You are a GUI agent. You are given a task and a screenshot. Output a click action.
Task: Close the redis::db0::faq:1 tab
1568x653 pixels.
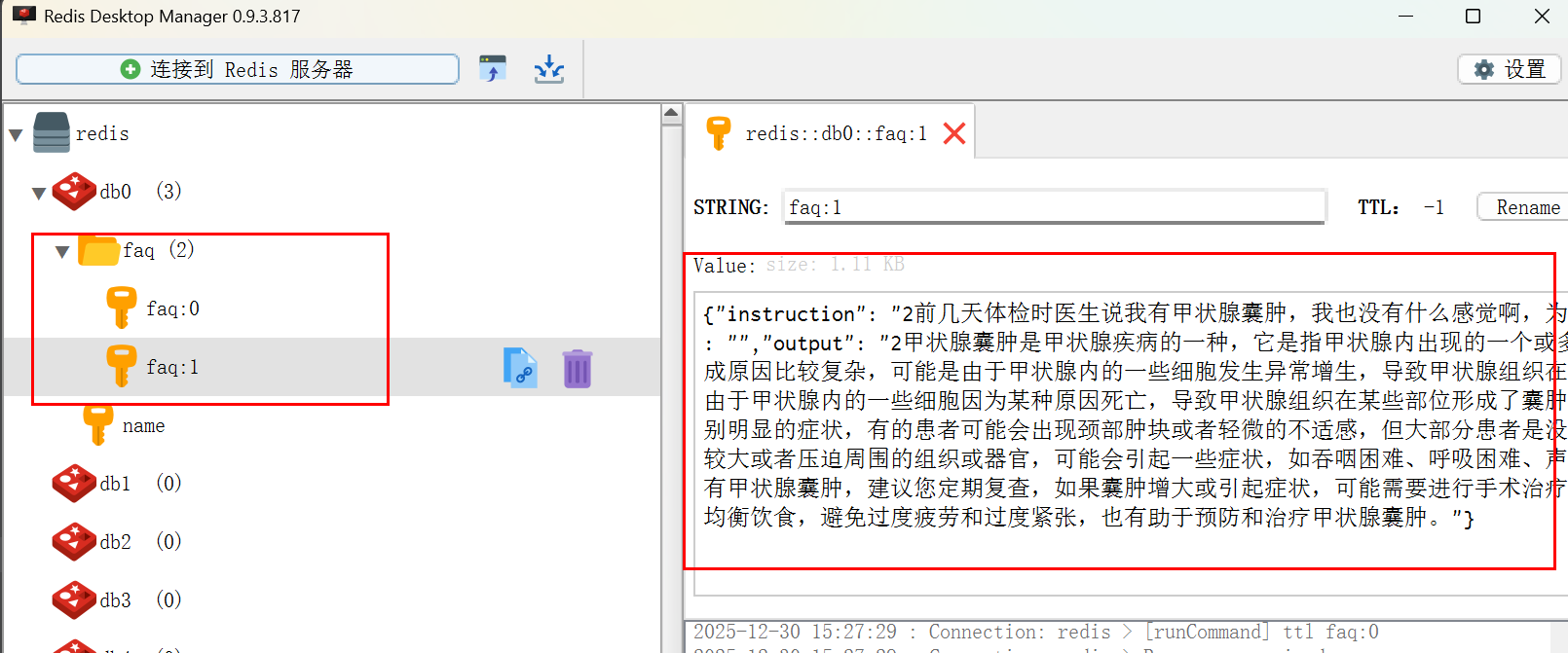[954, 133]
